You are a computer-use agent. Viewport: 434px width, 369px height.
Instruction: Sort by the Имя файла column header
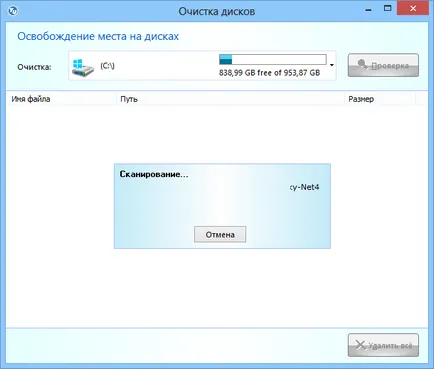[x=62, y=99]
